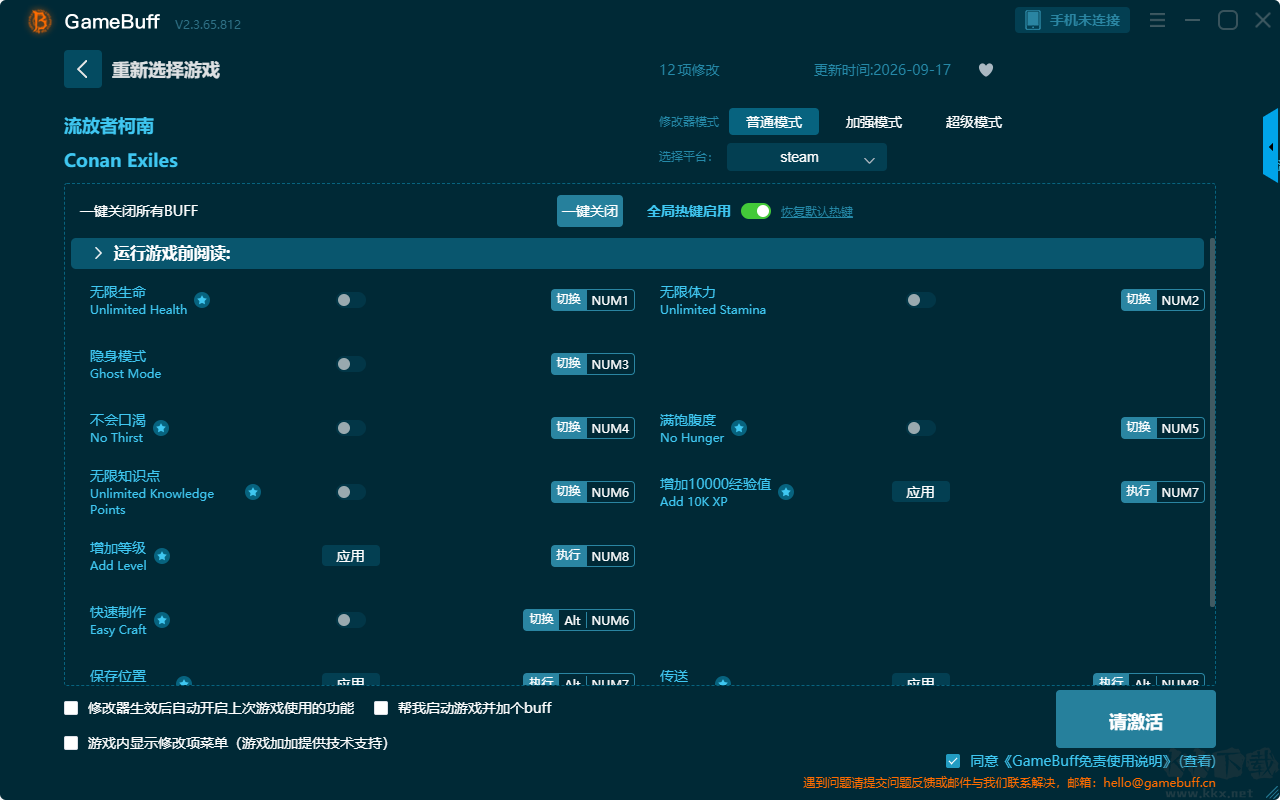The image size is (1280, 800).
Task: Open the hamburger menu icon
Action: pyautogui.click(x=1157, y=20)
